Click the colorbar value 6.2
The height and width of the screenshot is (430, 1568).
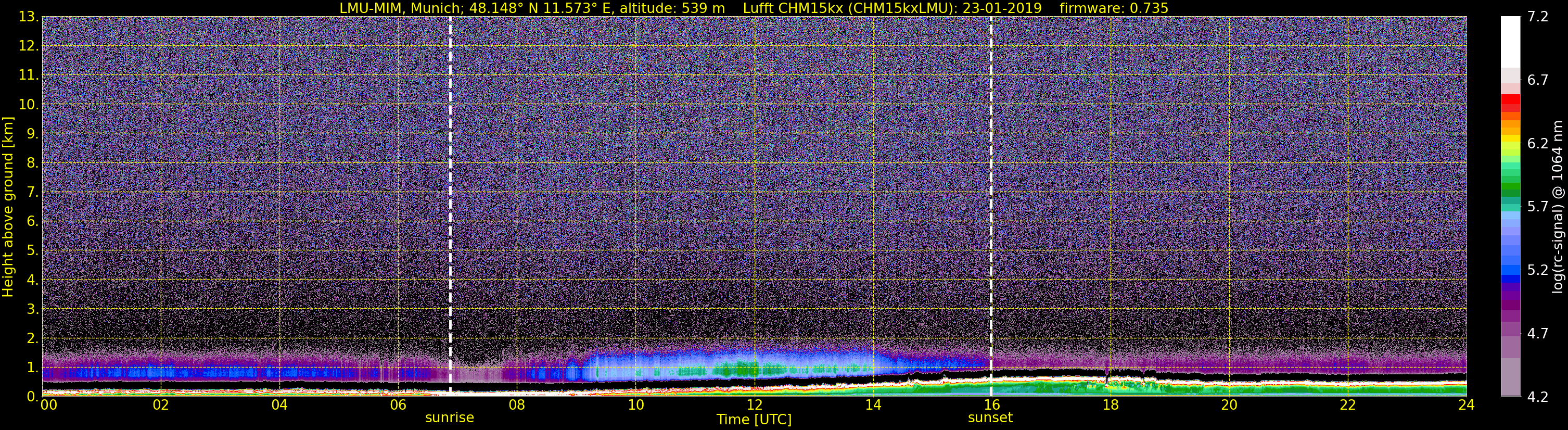[1538, 144]
